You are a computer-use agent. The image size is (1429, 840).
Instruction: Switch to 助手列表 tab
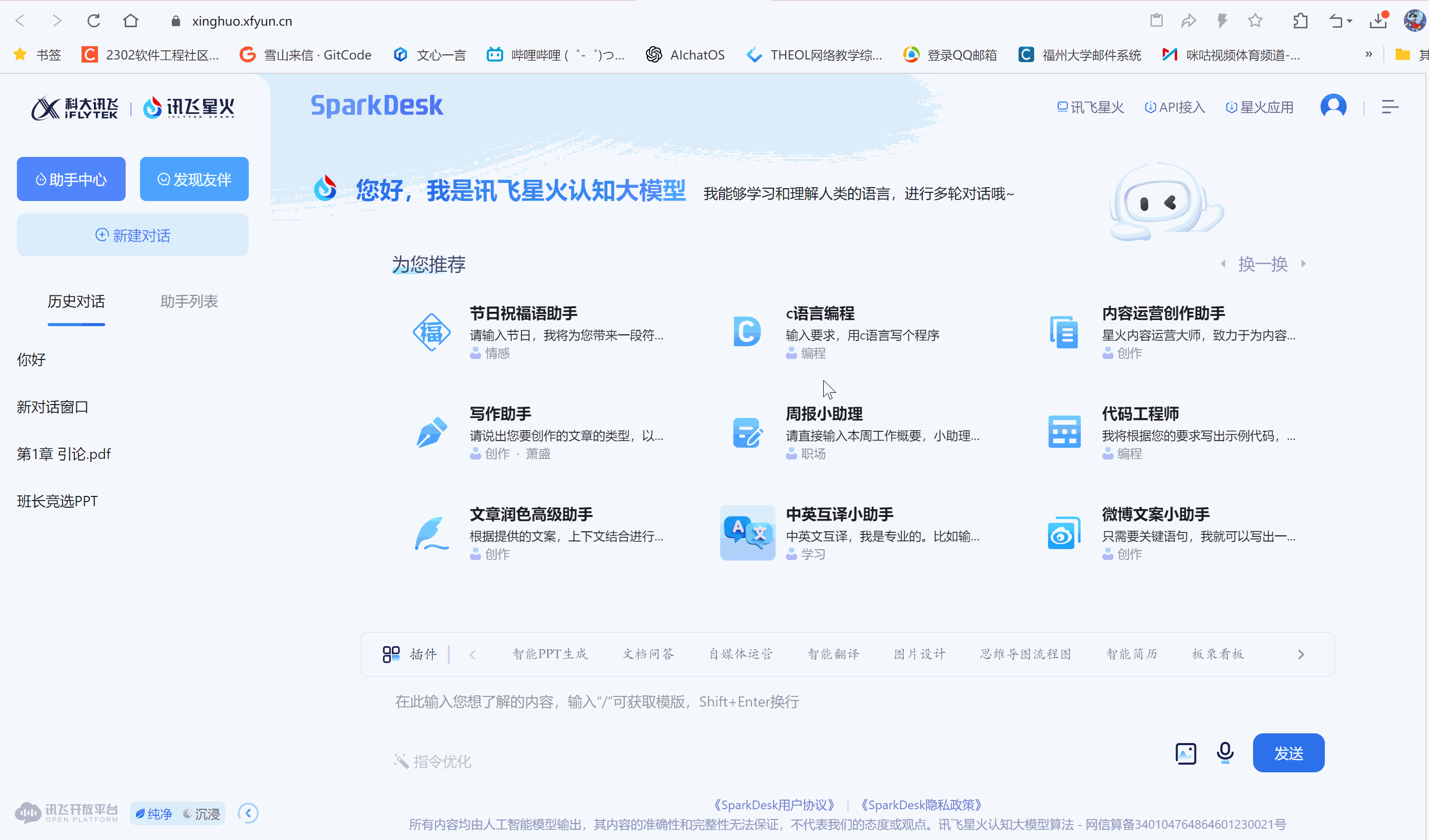tap(189, 302)
